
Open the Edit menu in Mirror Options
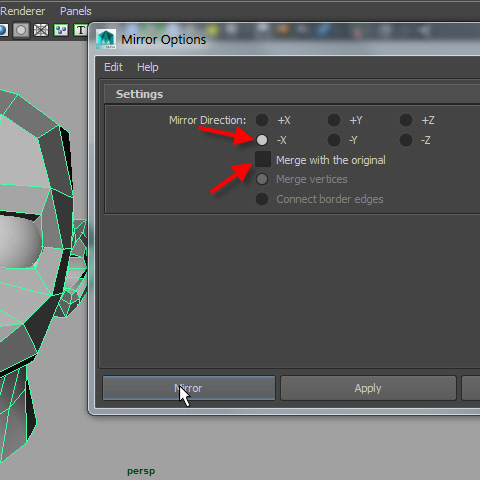113,67
